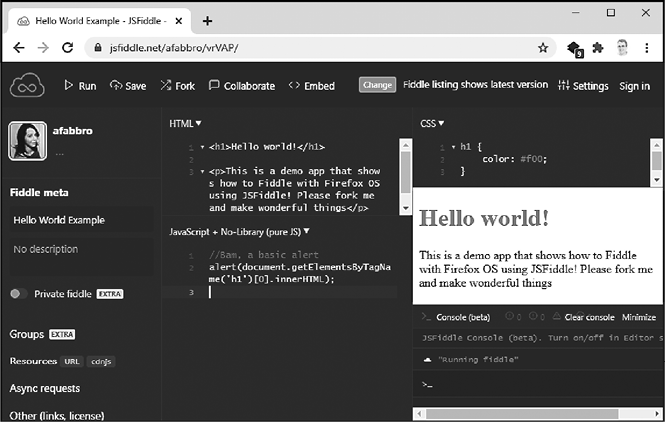Image resolution: width=665 pixels, height=422 pixels.
Task: Fork this fiddle
Action: (x=177, y=86)
